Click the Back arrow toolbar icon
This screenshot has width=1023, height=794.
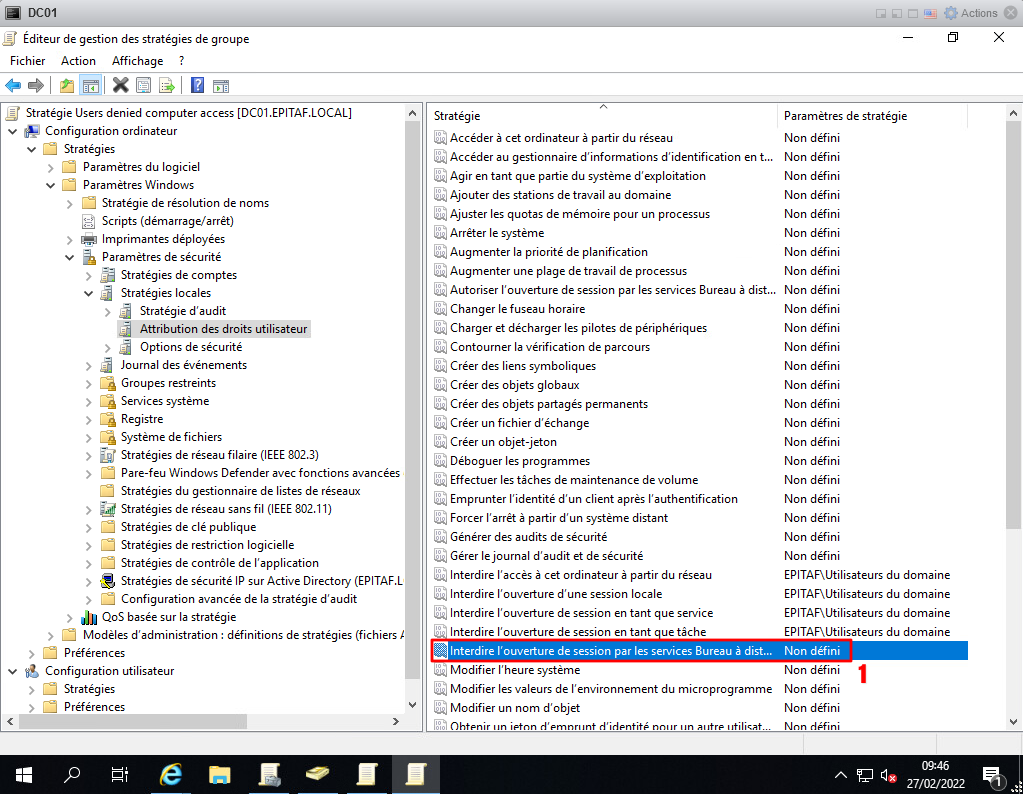[x=13, y=86]
